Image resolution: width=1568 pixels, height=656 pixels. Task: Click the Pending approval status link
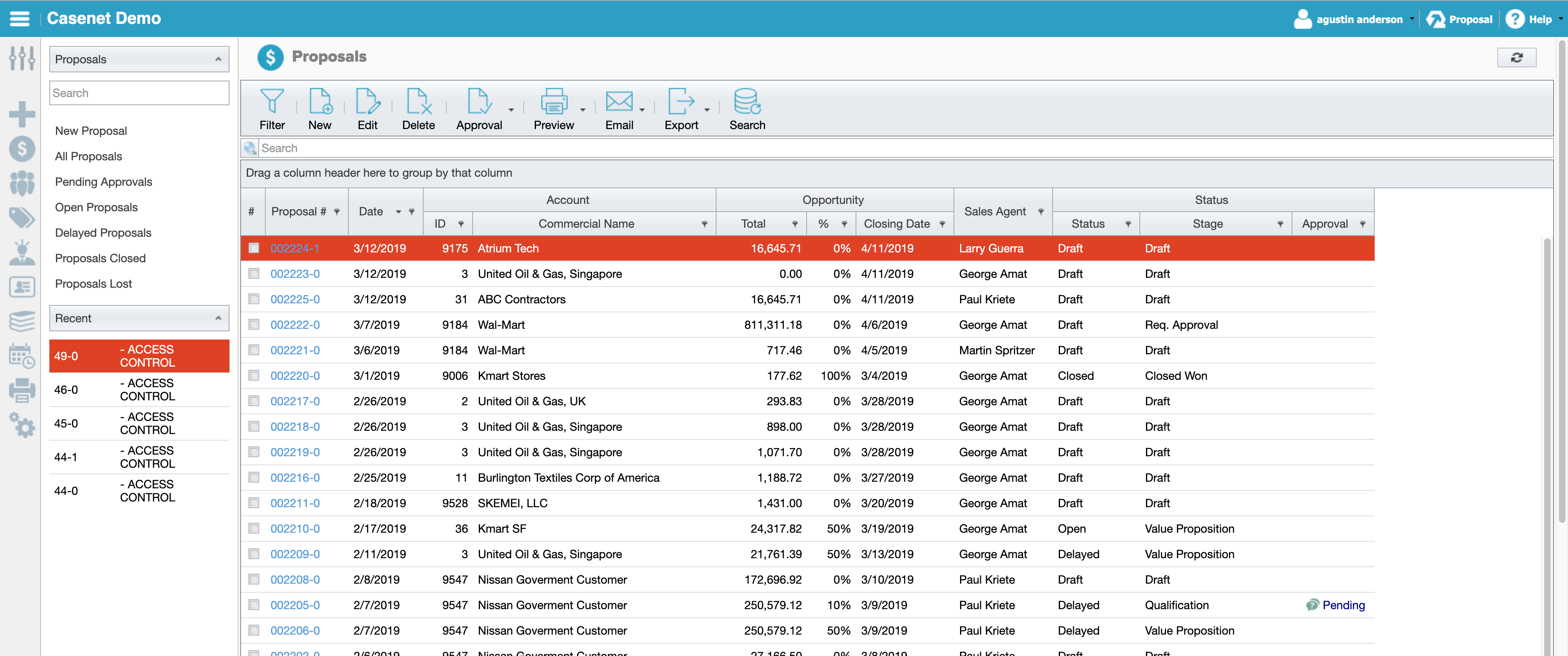[x=1344, y=605]
